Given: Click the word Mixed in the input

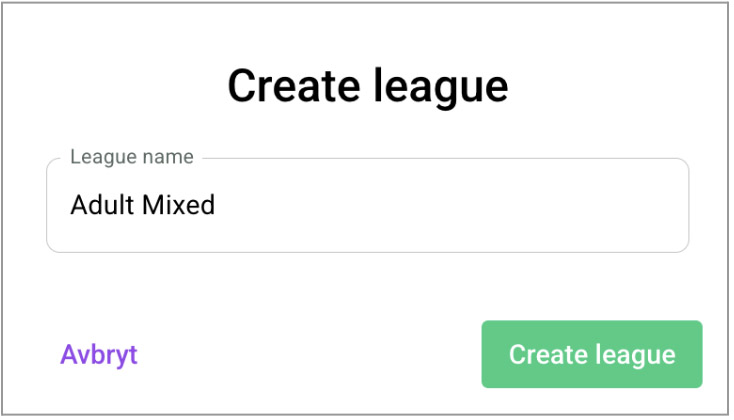Looking at the screenshot, I should tap(178, 205).
